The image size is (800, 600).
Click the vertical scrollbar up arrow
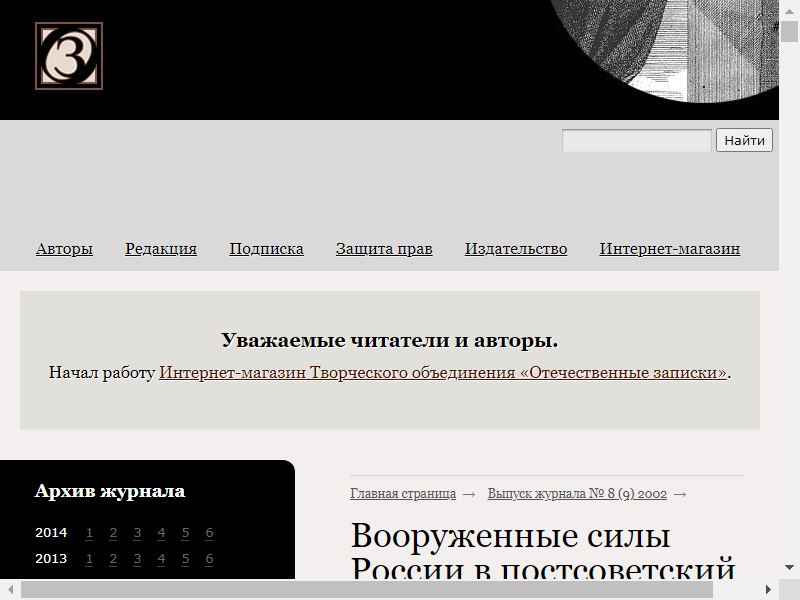pos(789,7)
